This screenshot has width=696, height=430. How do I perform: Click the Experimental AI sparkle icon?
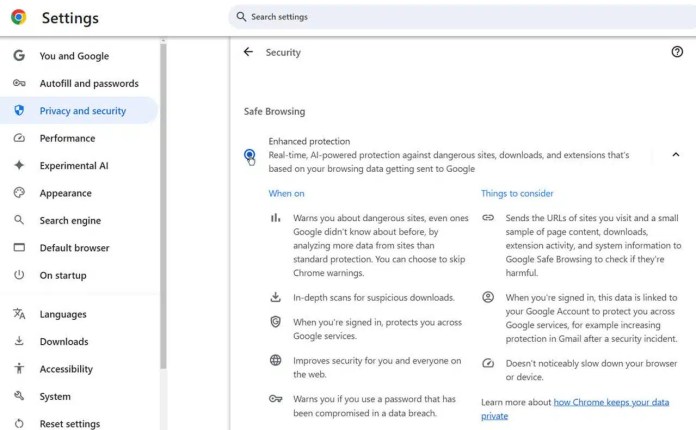click(x=19, y=165)
